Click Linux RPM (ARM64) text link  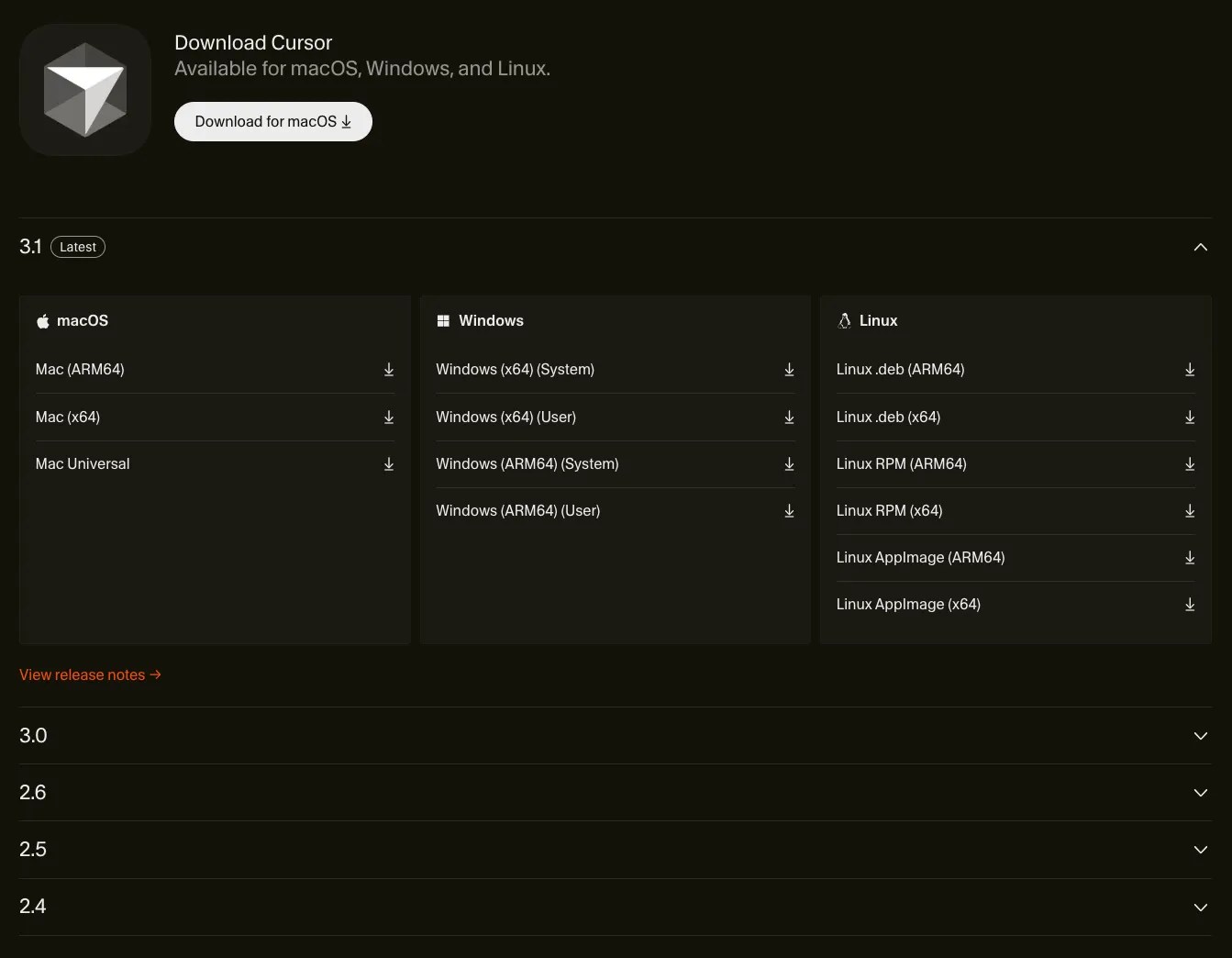coord(902,464)
